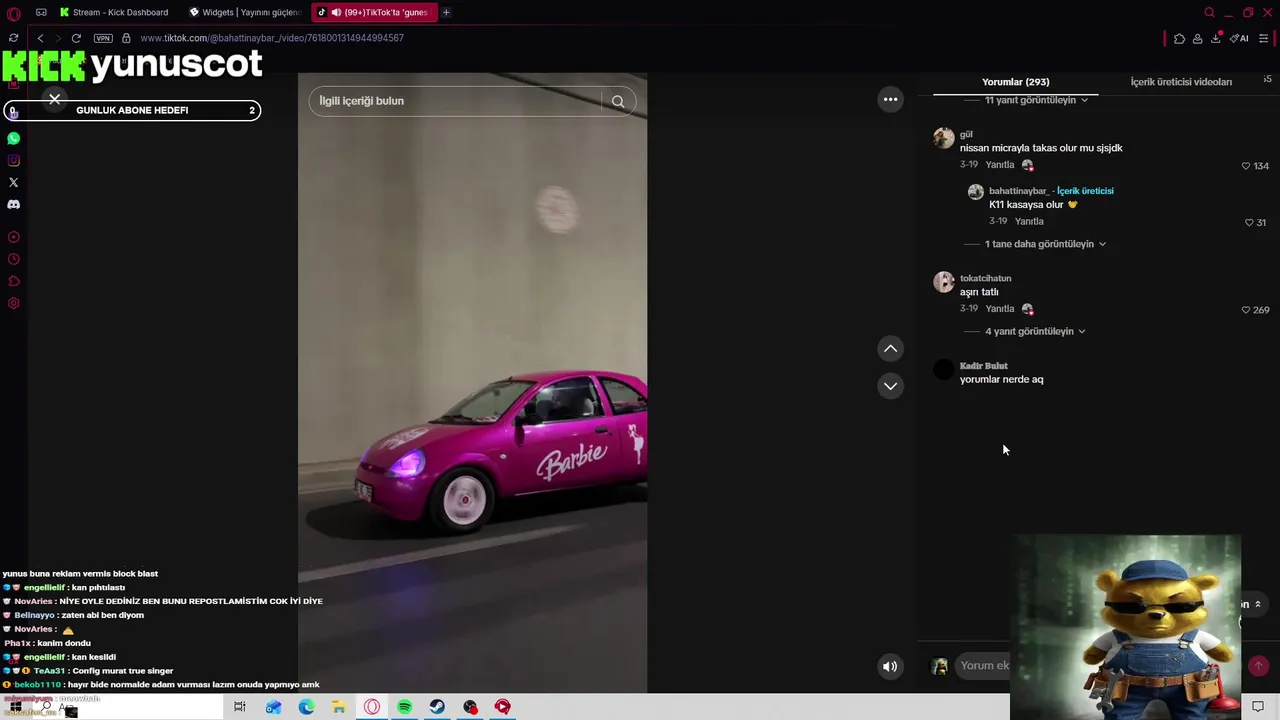Open gül's profile name link

click(x=966, y=134)
